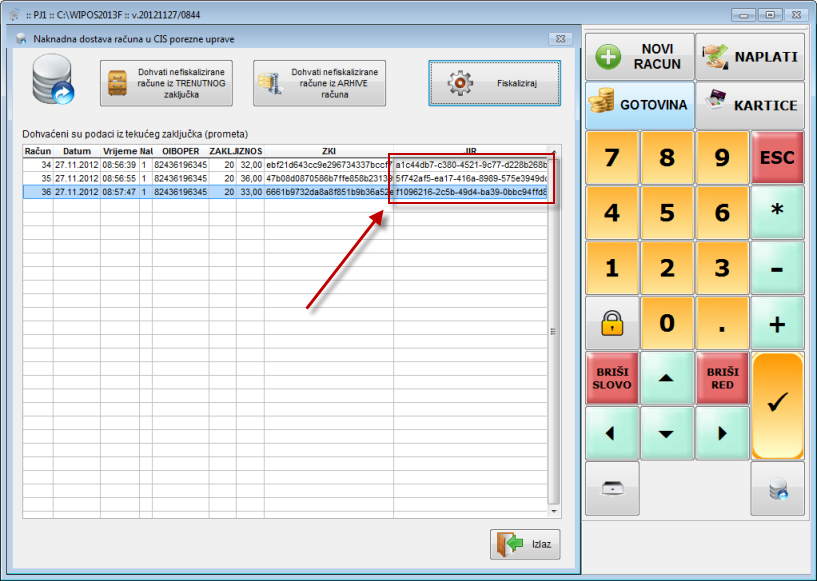Image resolution: width=817 pixels, height=581 pixels.
Task: Choose GOTOVINA cash payment
Action: tap(639, 105)
